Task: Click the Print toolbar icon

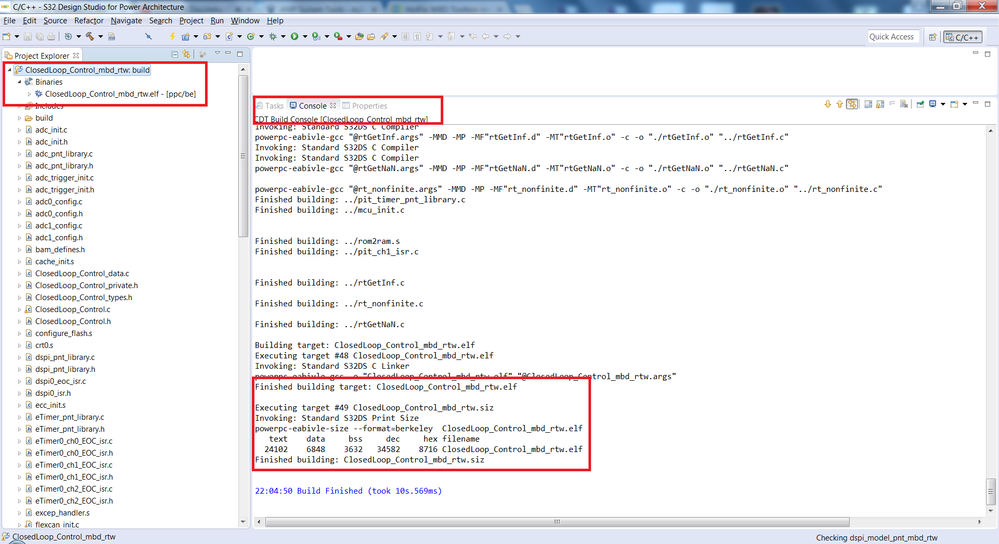Action: [51, 36]
